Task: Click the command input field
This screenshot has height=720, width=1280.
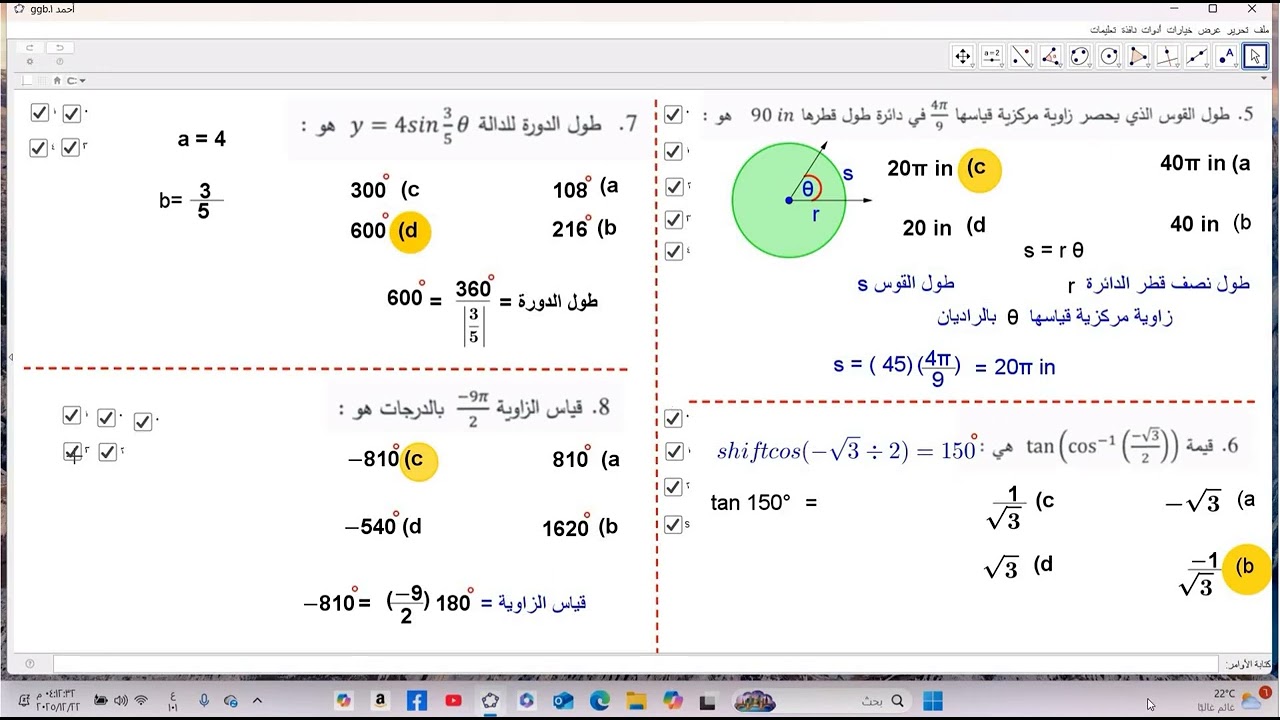Action: tap(636, 664)
